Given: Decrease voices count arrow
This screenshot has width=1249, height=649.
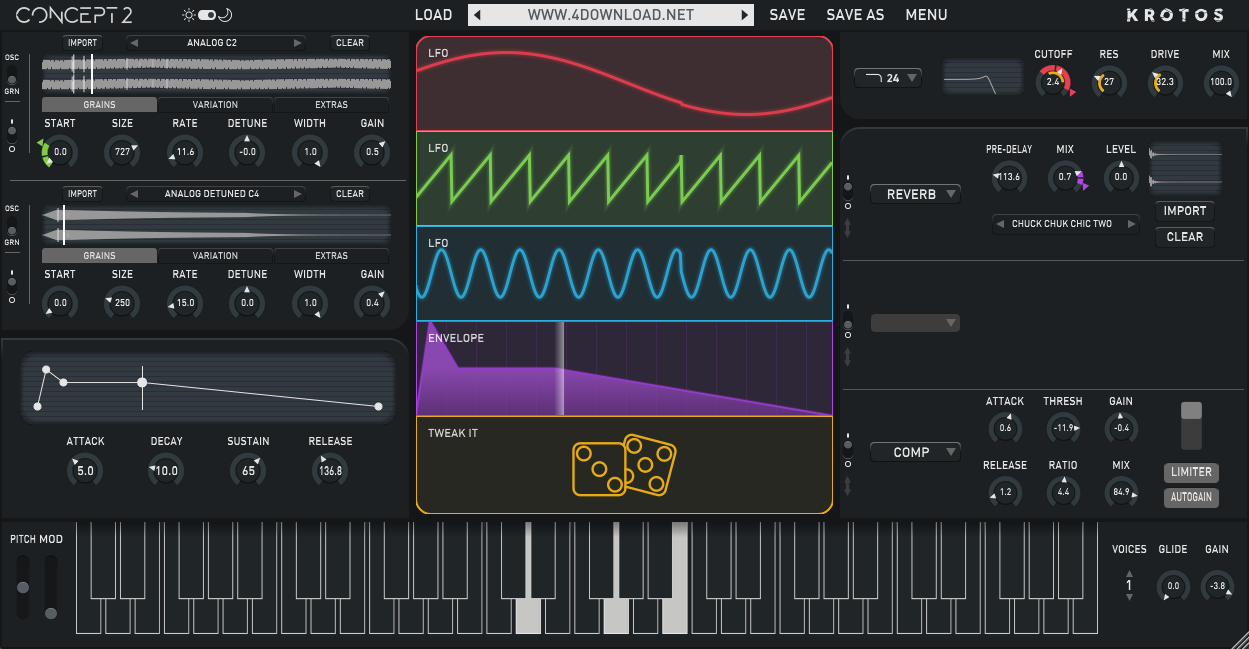Looking at the screenshot, I should click(x=1130, y=597).
